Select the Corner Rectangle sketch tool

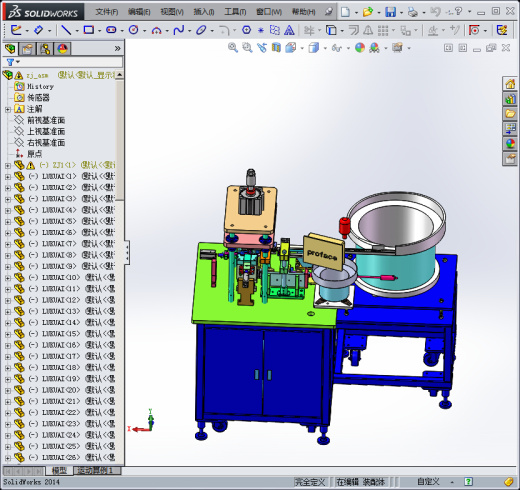tap(89, 30)
